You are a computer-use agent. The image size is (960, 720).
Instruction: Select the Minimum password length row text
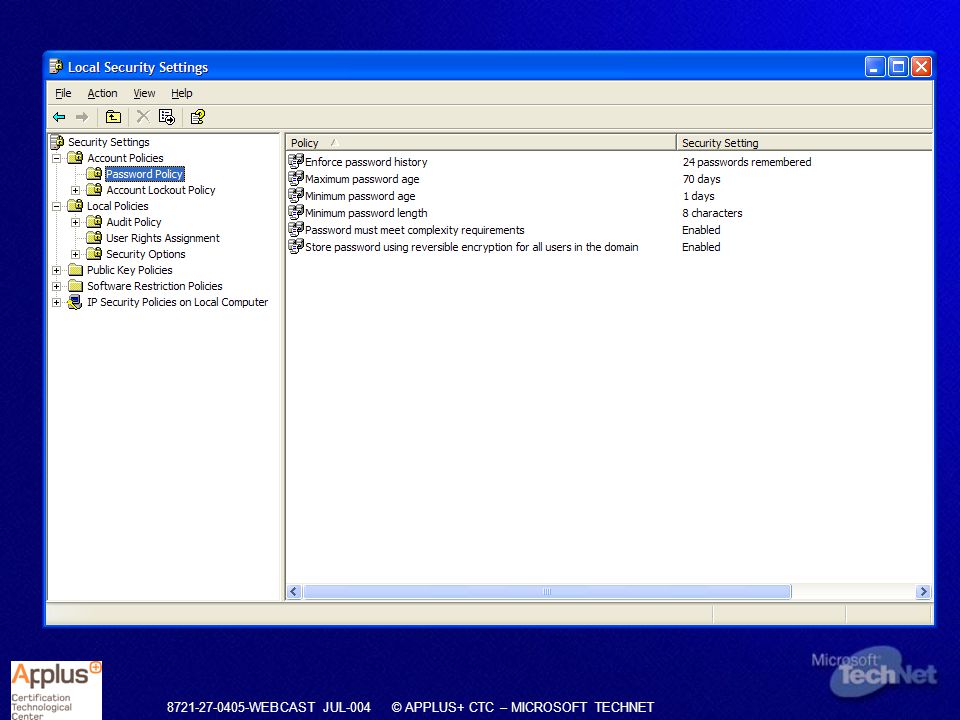pyautogui.click(x=366, y=213)
